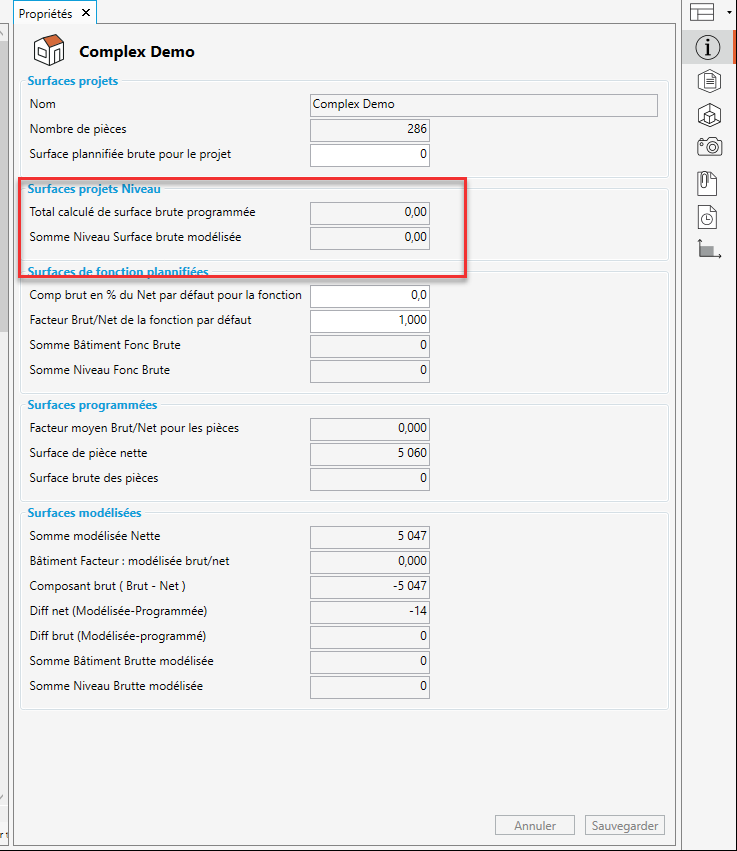Click the Surface de pièce nette value
The height and width of the screenshot is (851, 737).
tap(370, 454)
